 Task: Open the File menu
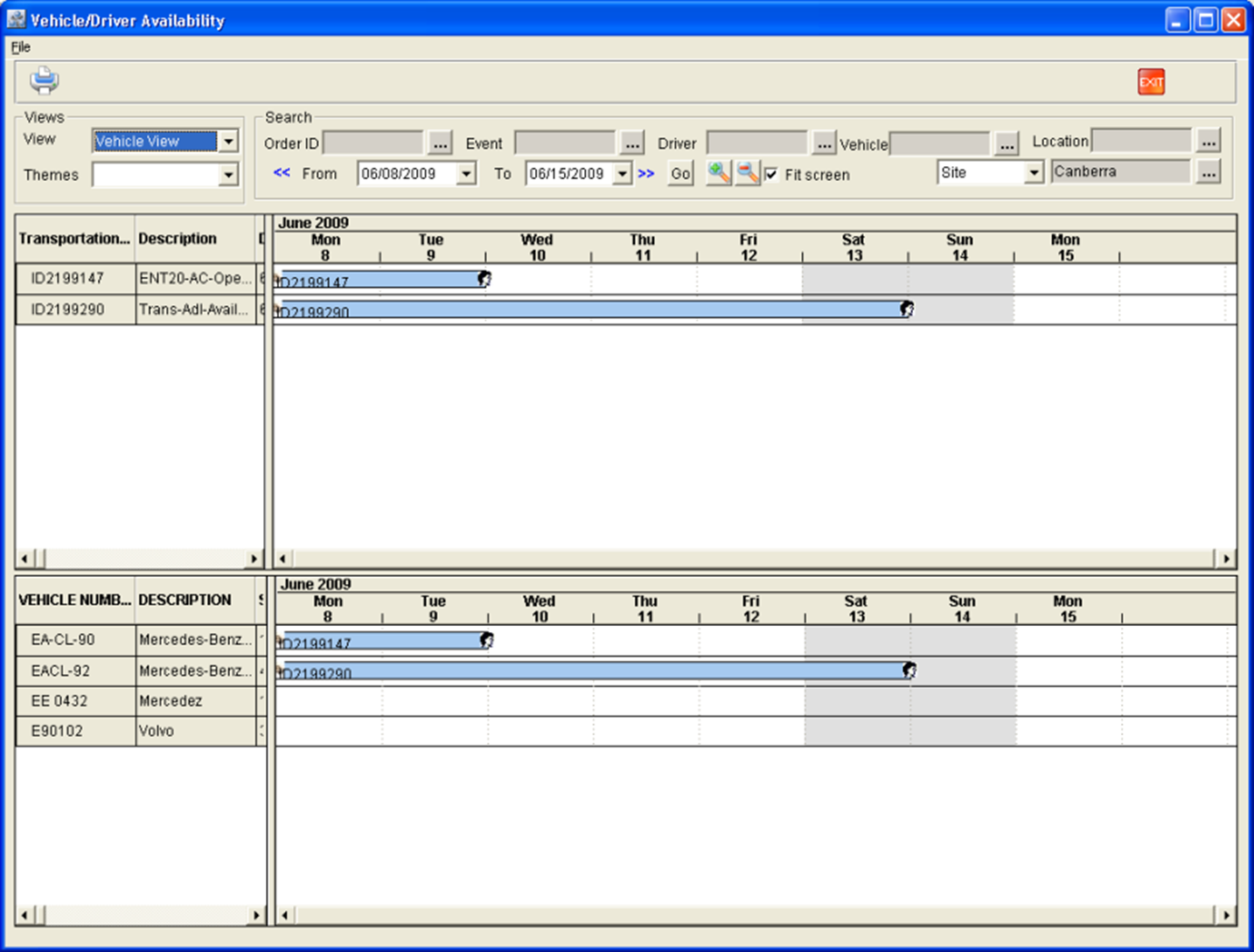20,47
